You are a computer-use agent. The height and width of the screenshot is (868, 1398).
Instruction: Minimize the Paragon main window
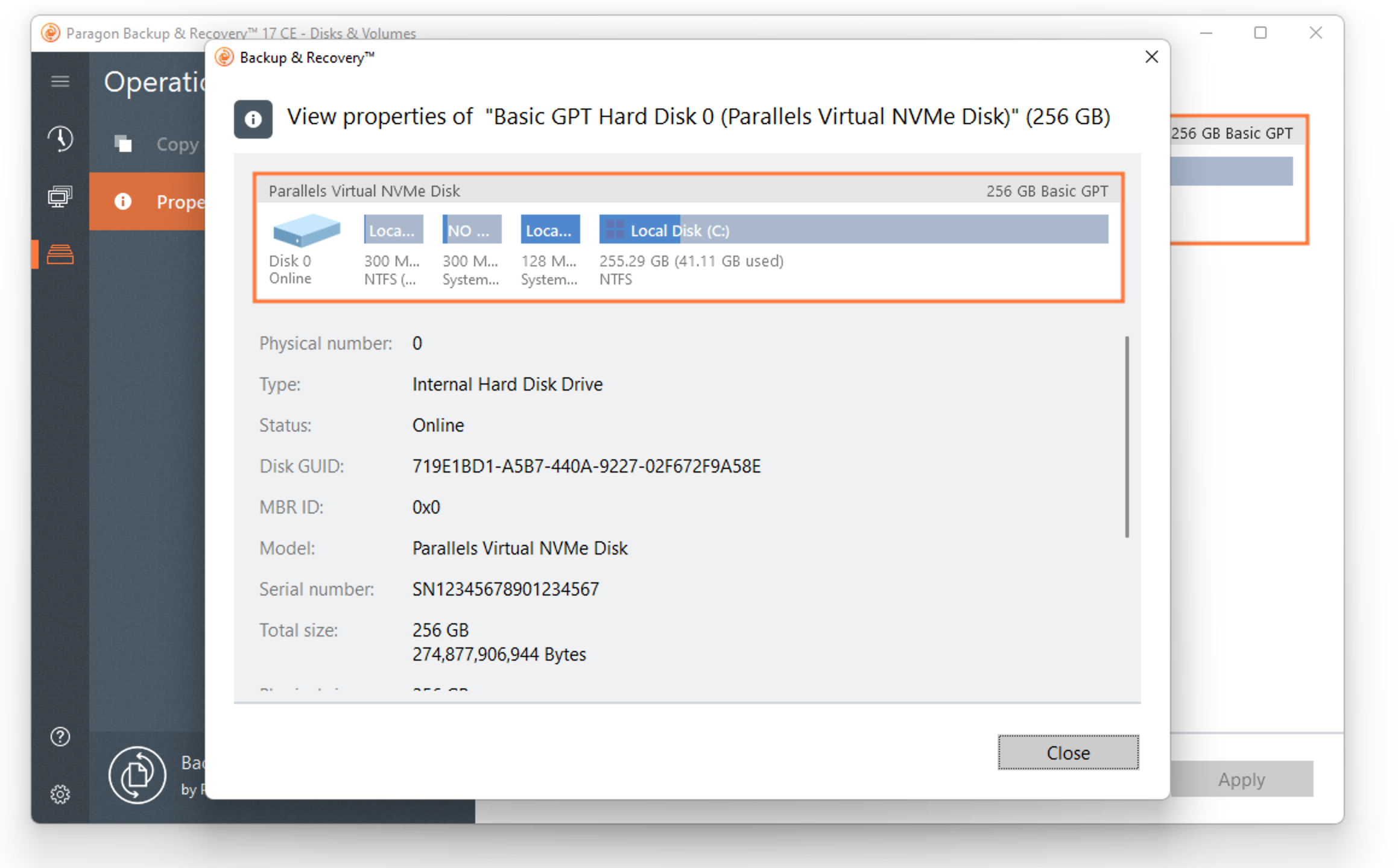click(x=1206, y=33)
